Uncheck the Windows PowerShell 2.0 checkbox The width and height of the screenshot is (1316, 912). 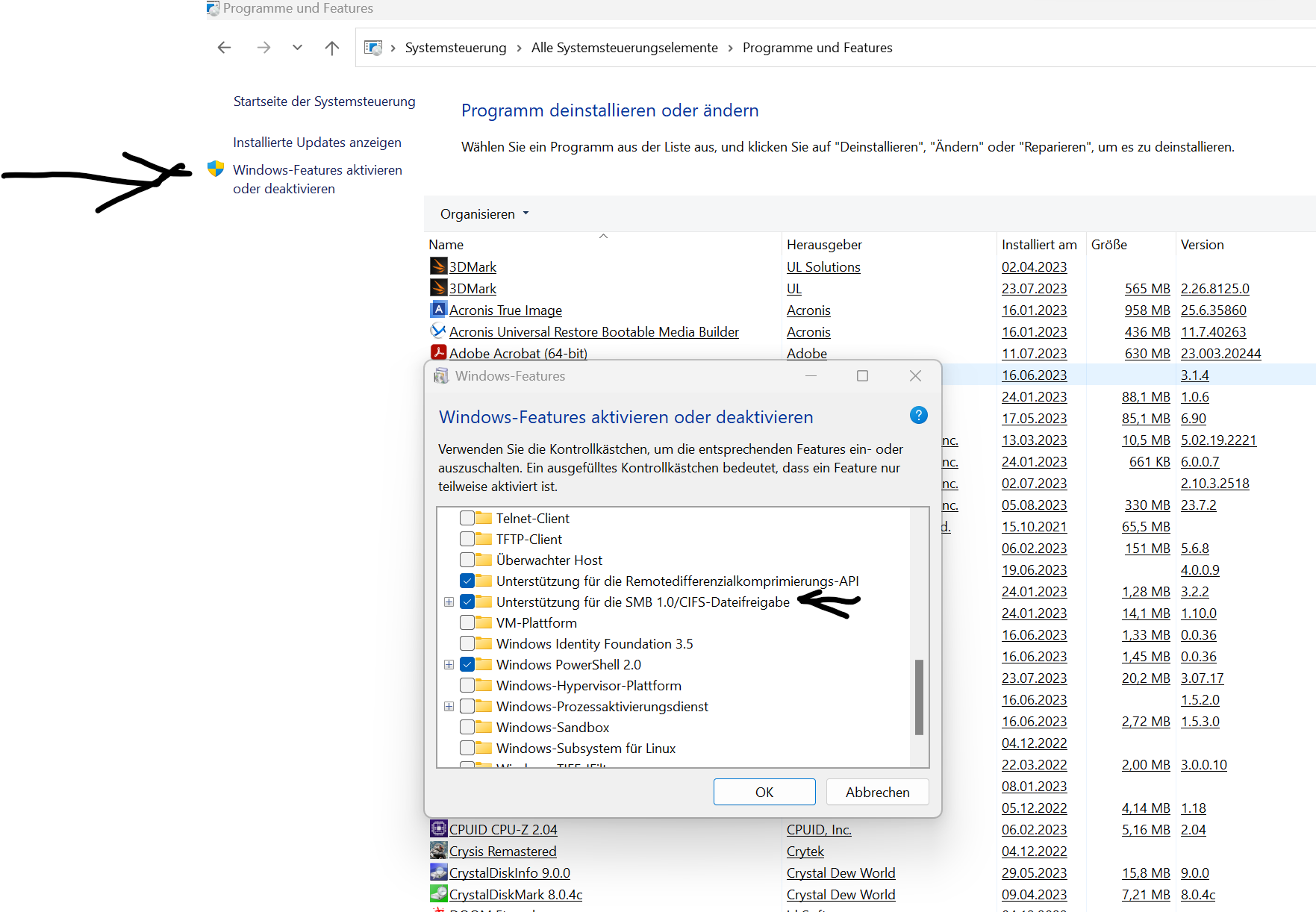467,664
